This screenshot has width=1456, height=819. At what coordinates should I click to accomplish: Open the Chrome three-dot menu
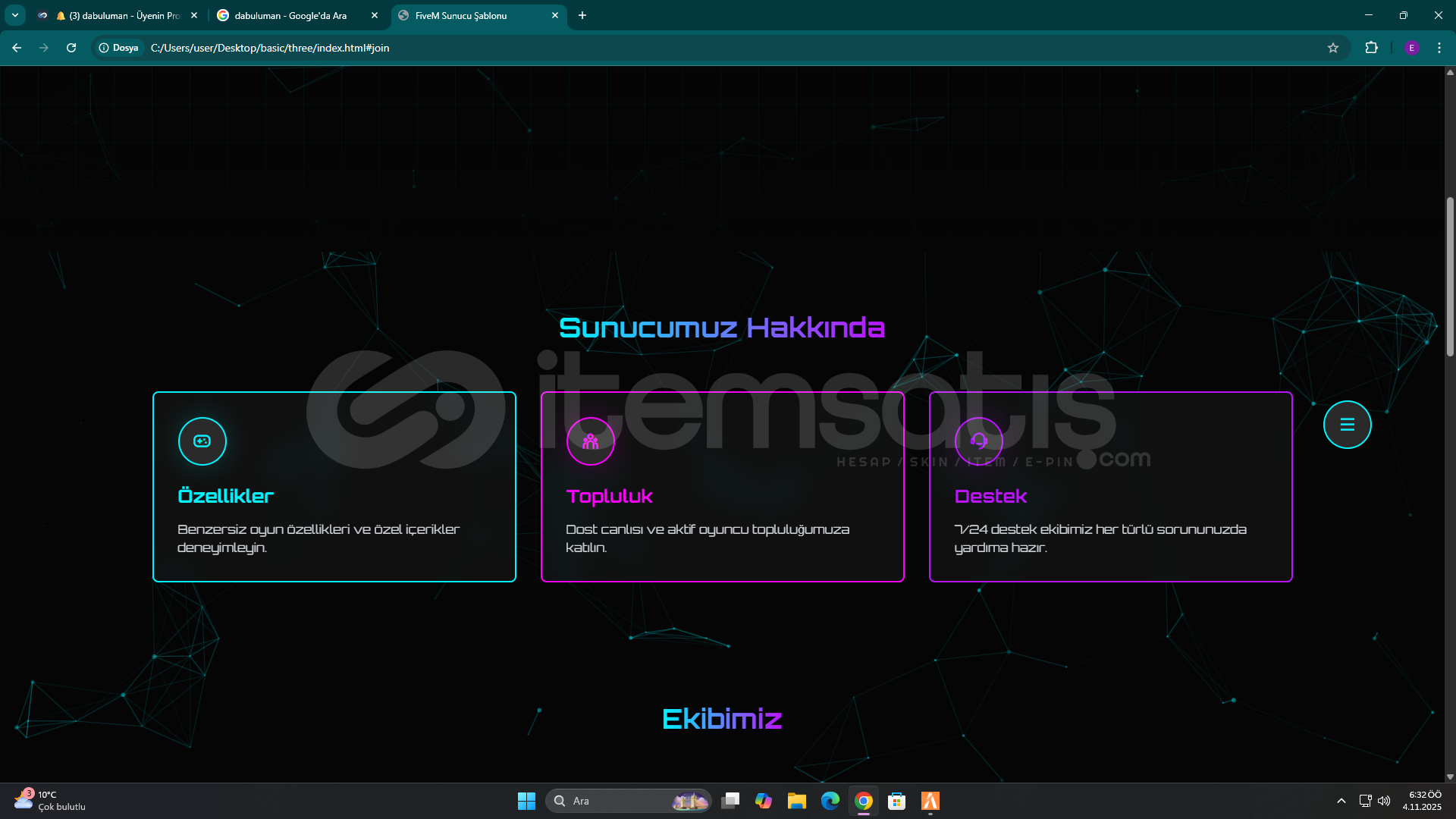[x=1439, y=48]
